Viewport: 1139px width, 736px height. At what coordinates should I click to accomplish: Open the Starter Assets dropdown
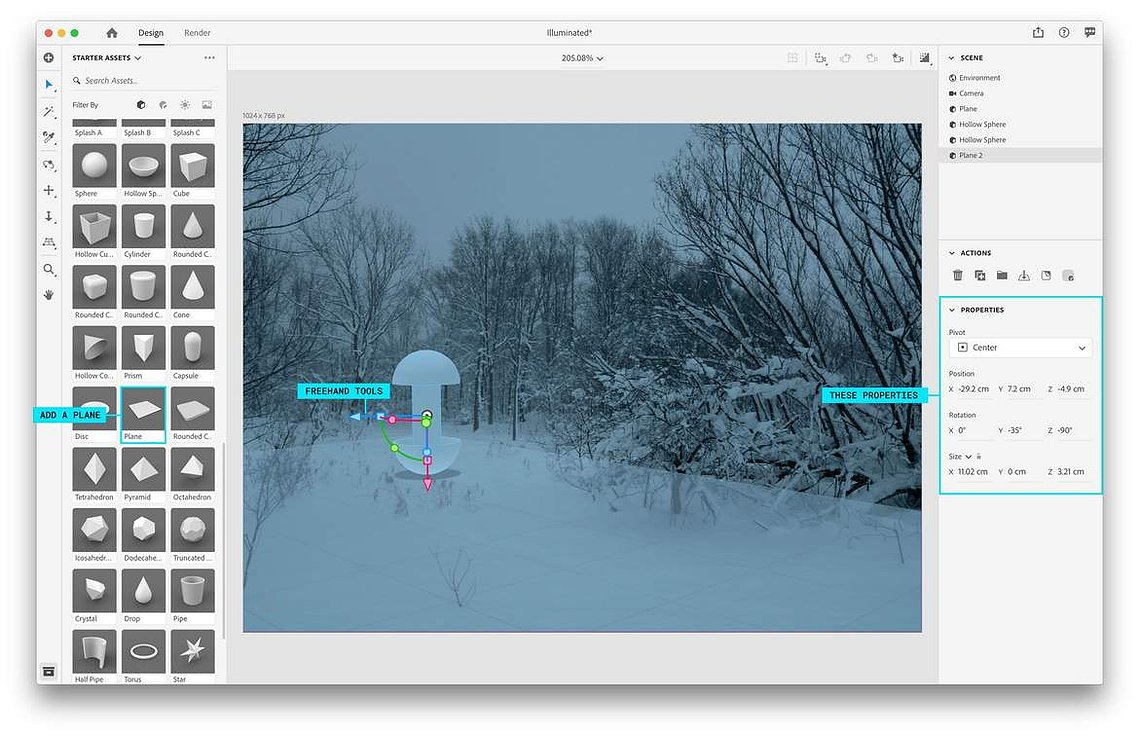[x=106, y=57]
